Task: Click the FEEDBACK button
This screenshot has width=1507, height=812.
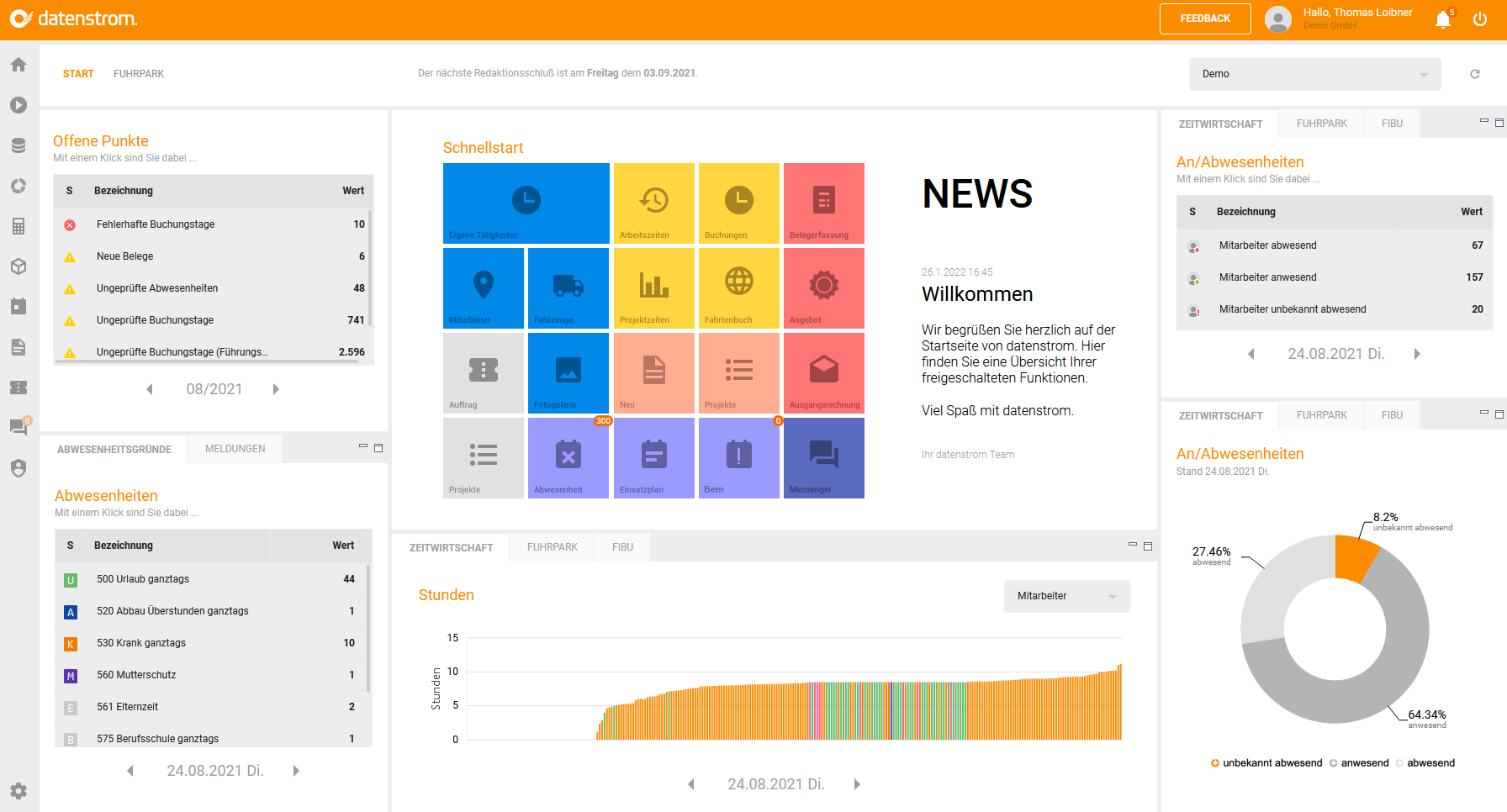Action: point(1204,18)
